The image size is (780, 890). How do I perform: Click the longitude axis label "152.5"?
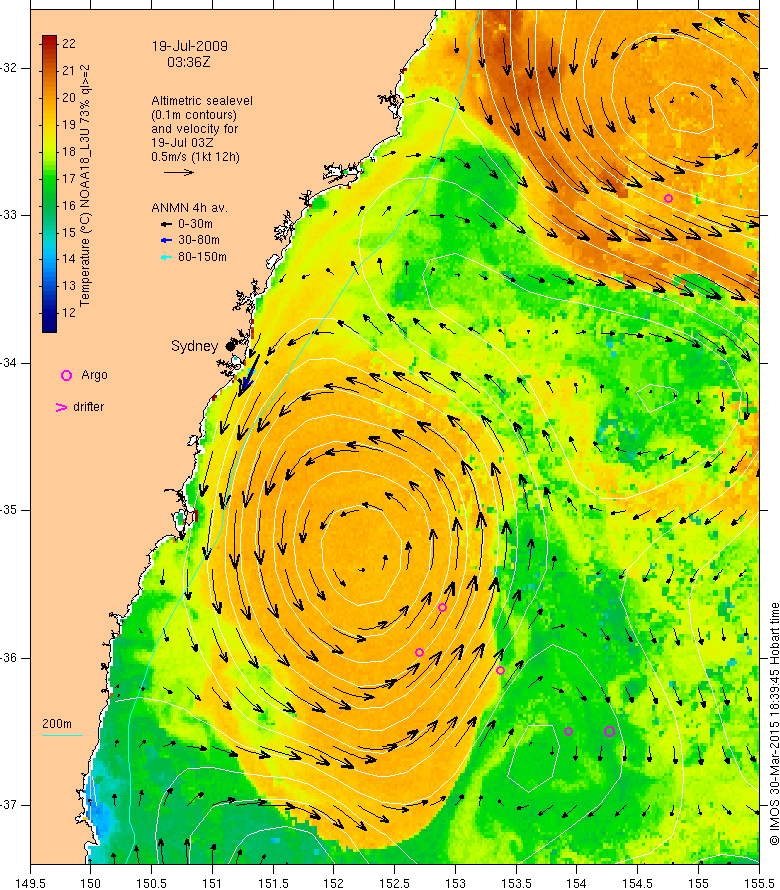tap(395, 884)
